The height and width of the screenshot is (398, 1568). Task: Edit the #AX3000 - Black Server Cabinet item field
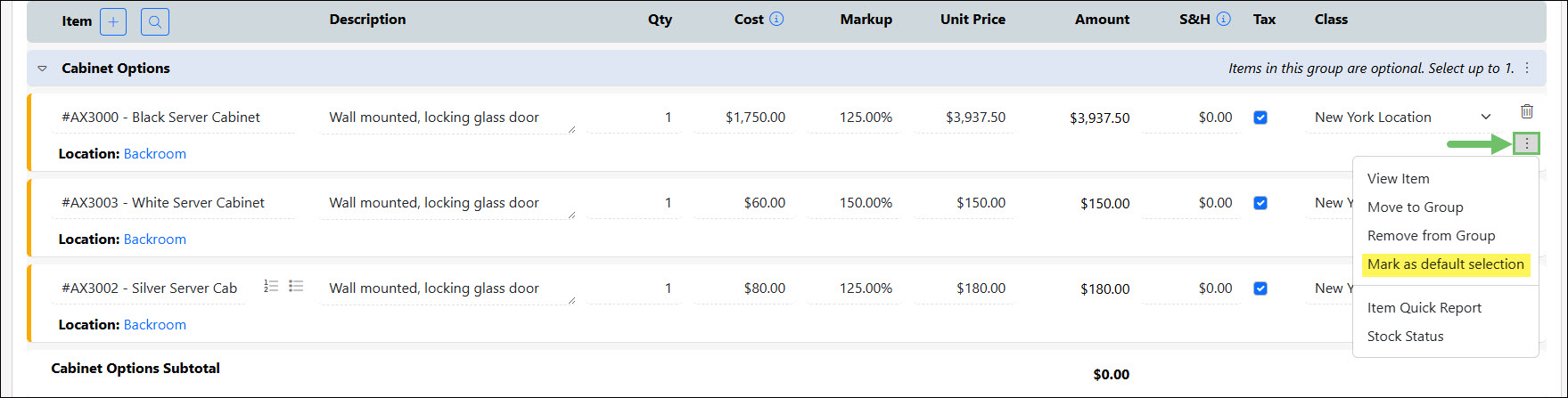click(174, 118)
